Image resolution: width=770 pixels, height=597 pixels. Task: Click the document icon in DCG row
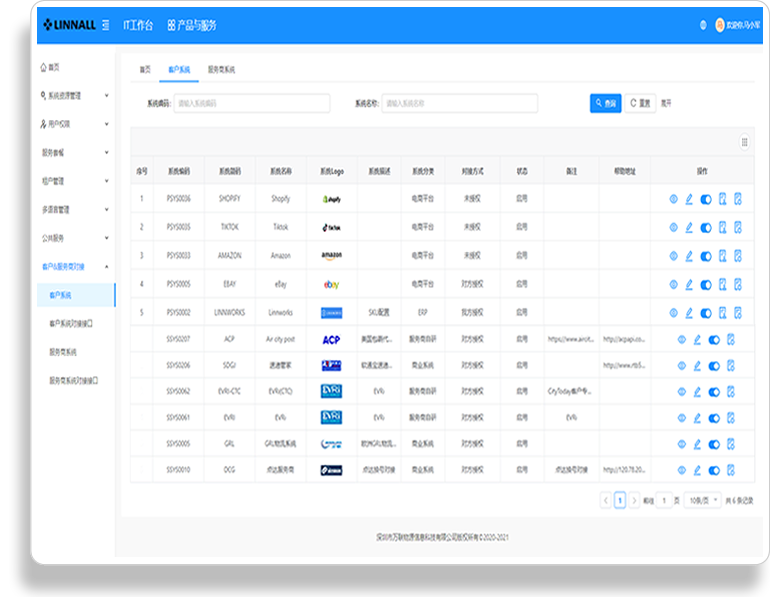pyautogui.click(x=731, y=470)
